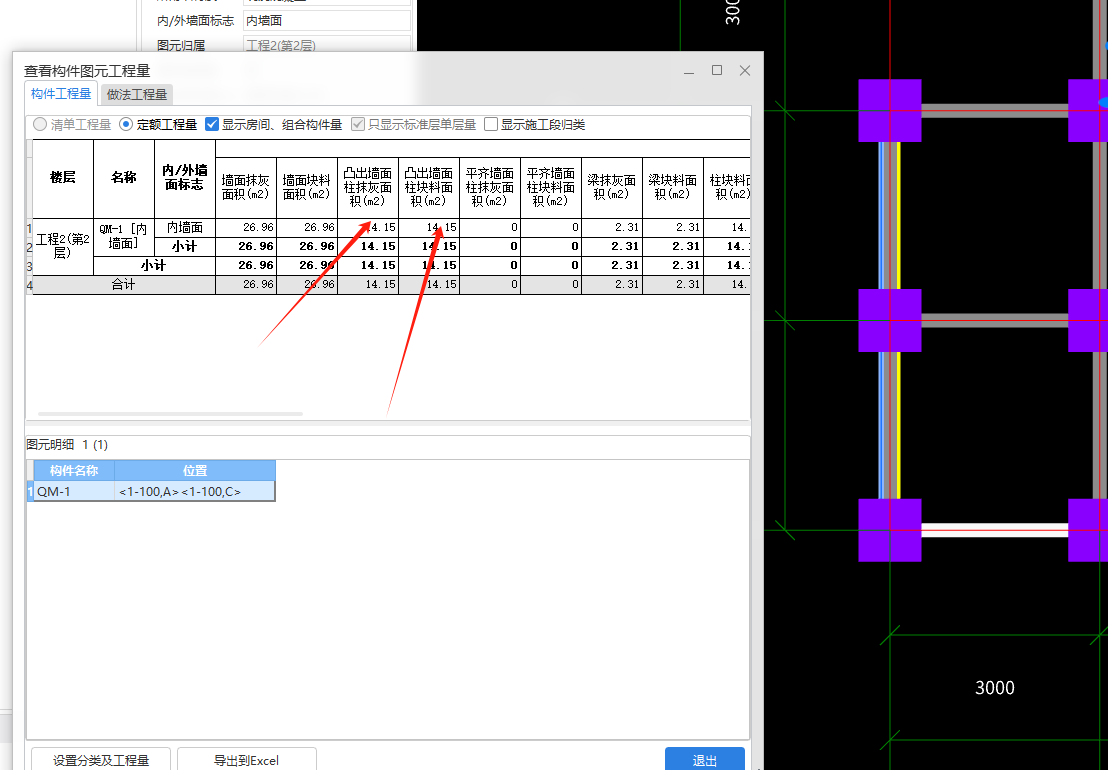
Task: Select the 工程2(第2层) floor cell
Action: pos(63,247)
